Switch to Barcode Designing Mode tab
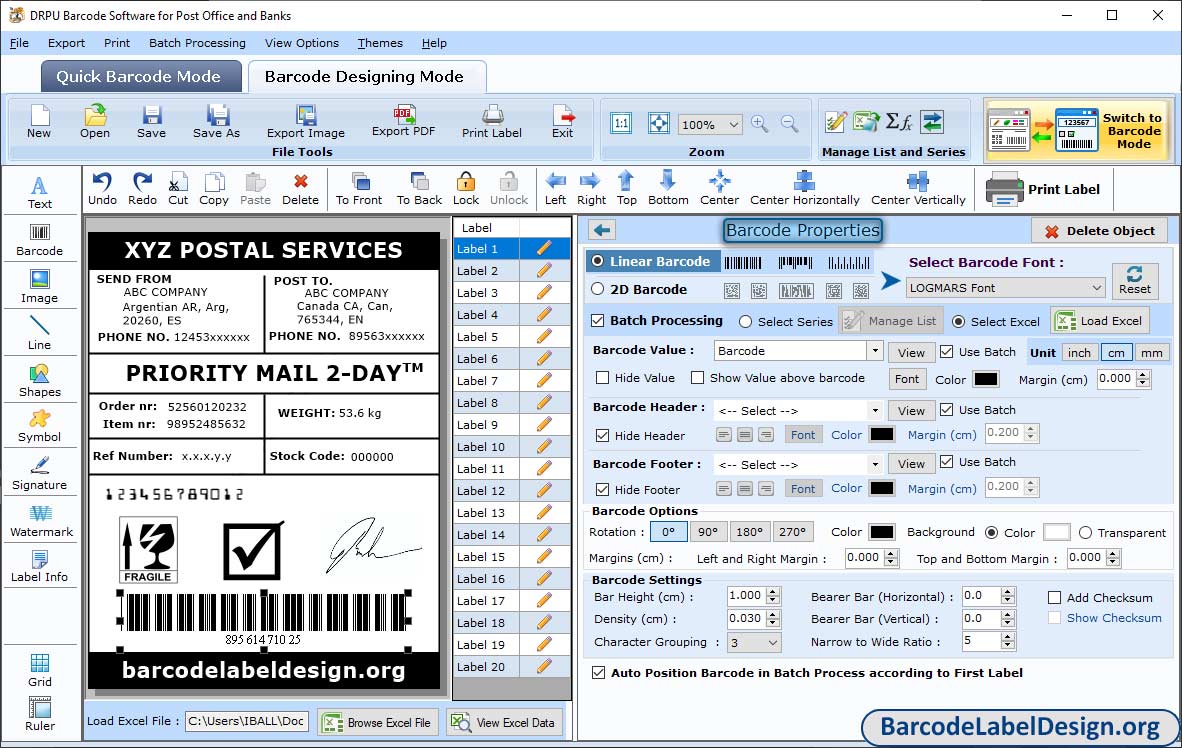Image resolution: width=1182 pixels, height=748 pixels. pyautogui.click(x=365, y=76)
